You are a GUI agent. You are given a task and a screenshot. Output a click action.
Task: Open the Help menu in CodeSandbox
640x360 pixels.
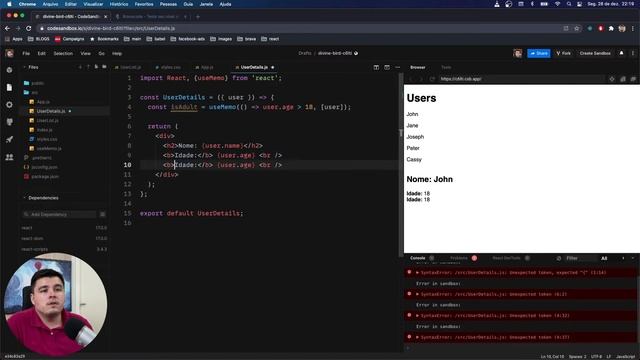pos(117,53)
